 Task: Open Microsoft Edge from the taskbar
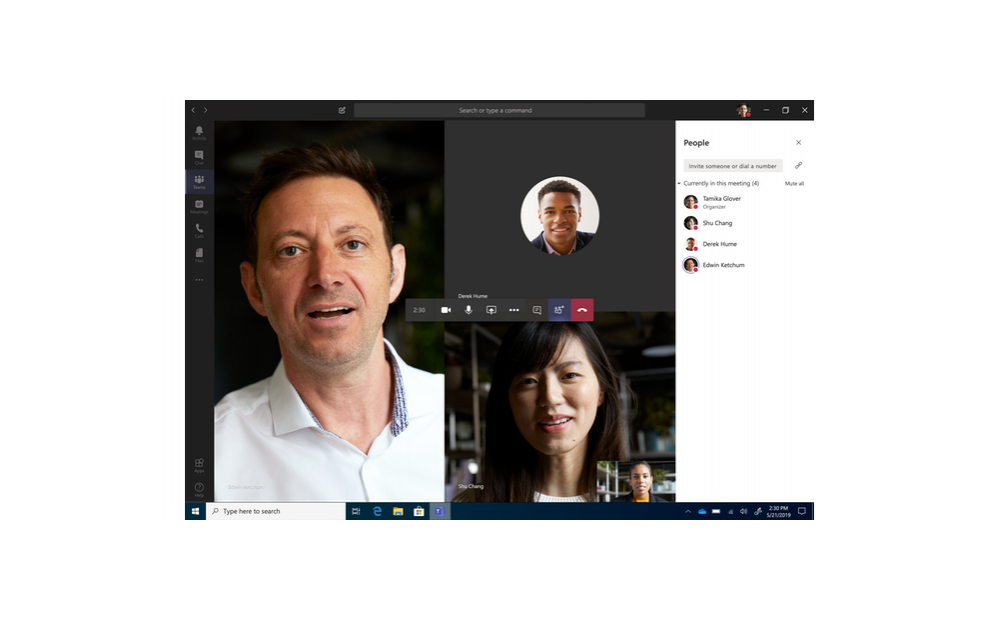(x=377, y=511)
